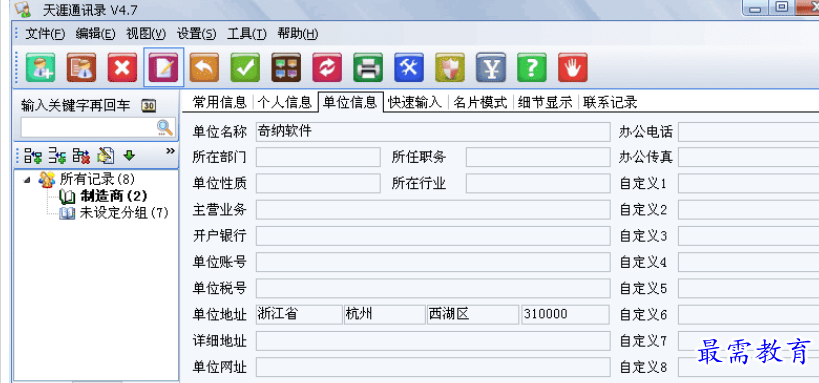Switch to the 细节显示 tab
This screenshot has height=383, width=819.
point(545,102)
